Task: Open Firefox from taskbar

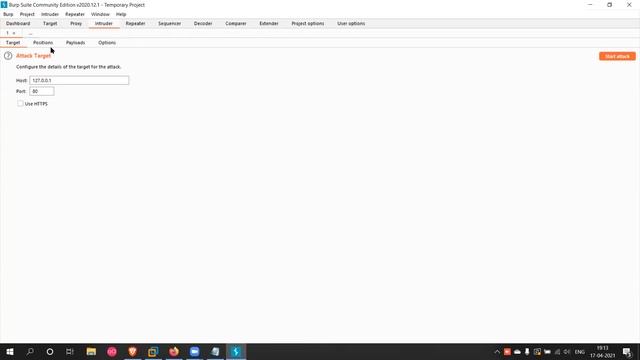Action: point(174,351)
